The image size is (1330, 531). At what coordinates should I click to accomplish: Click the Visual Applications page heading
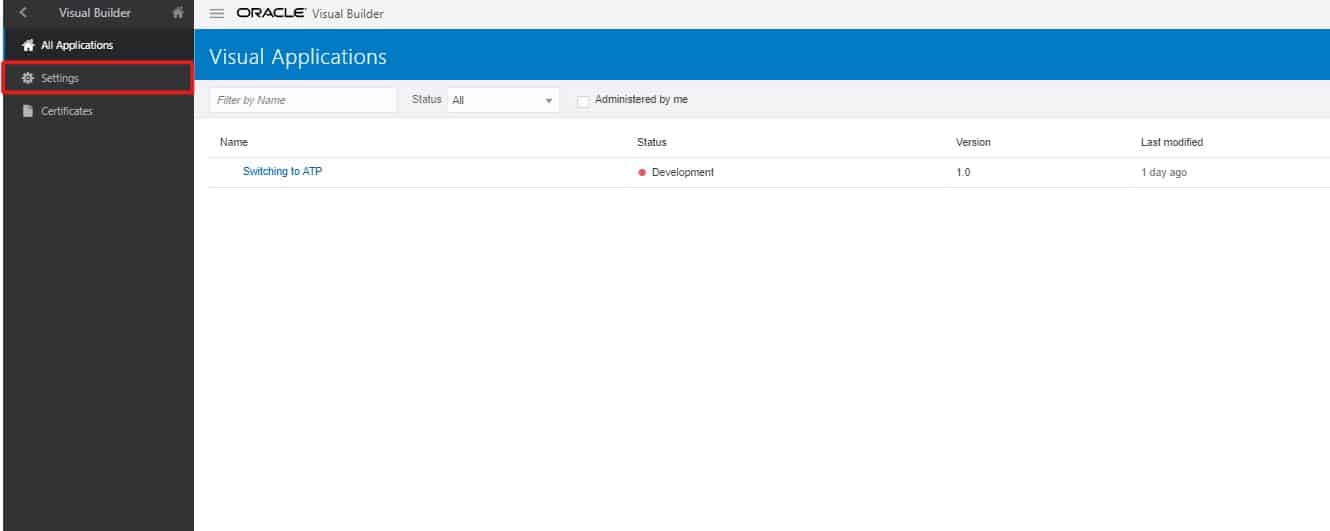(x=297, y=57)
